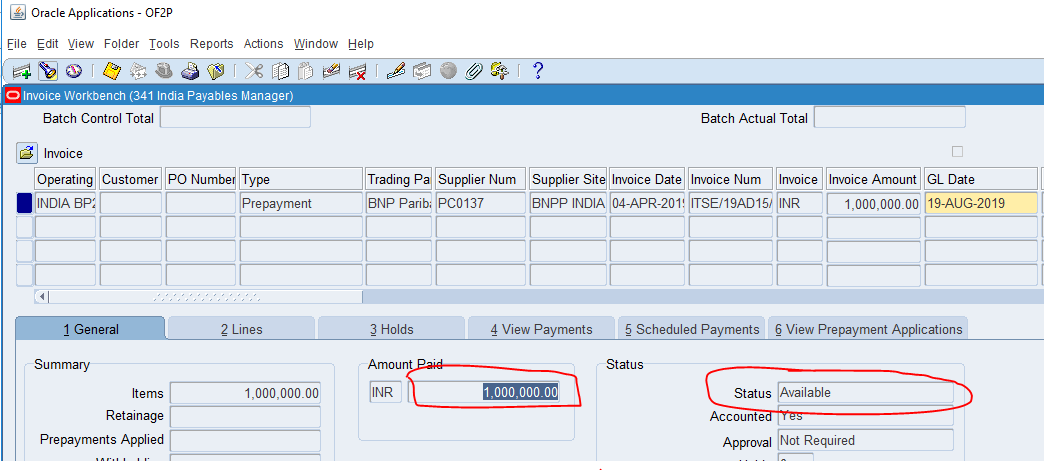Click the Folder Tools toolbar icon

(x=499, y=71)
